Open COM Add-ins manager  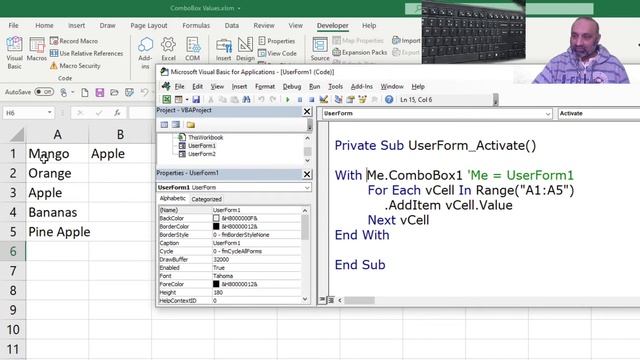pyautogui.click(x=192, y=49)
